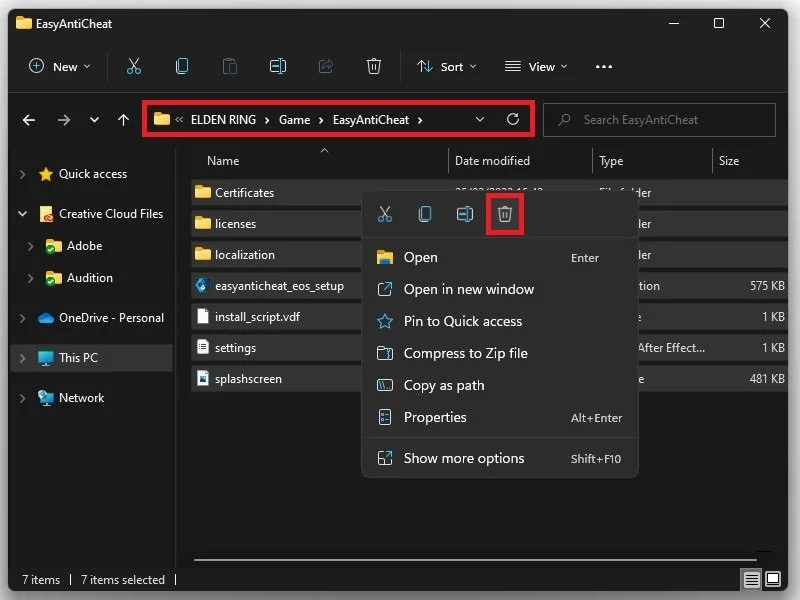Click the Cut icon in the top toolbar
Image resolution: width=800 pixels, height=600 pixels.
tap(134, 66)
